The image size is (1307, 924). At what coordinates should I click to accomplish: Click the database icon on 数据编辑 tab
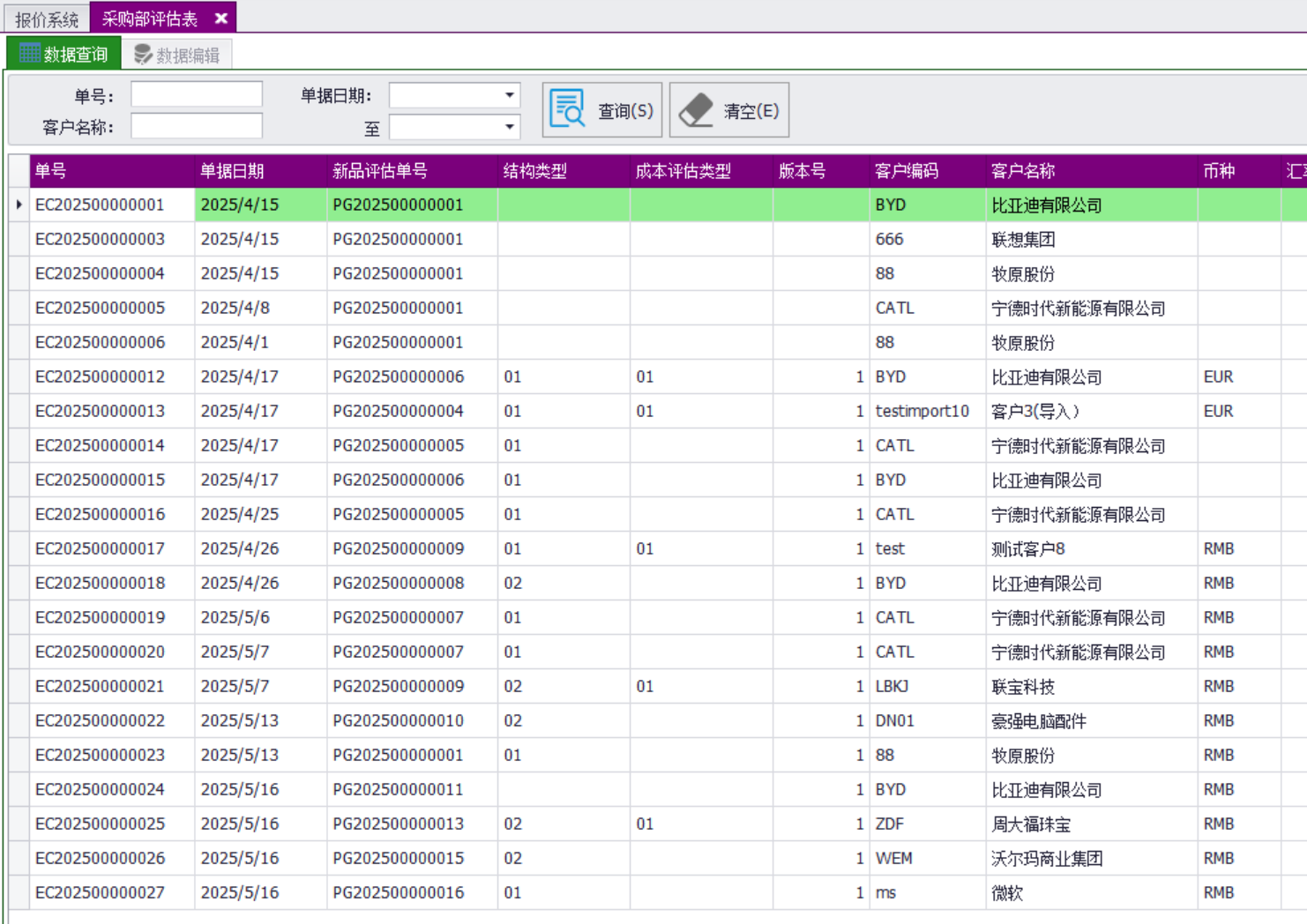[x=142, y=55]
